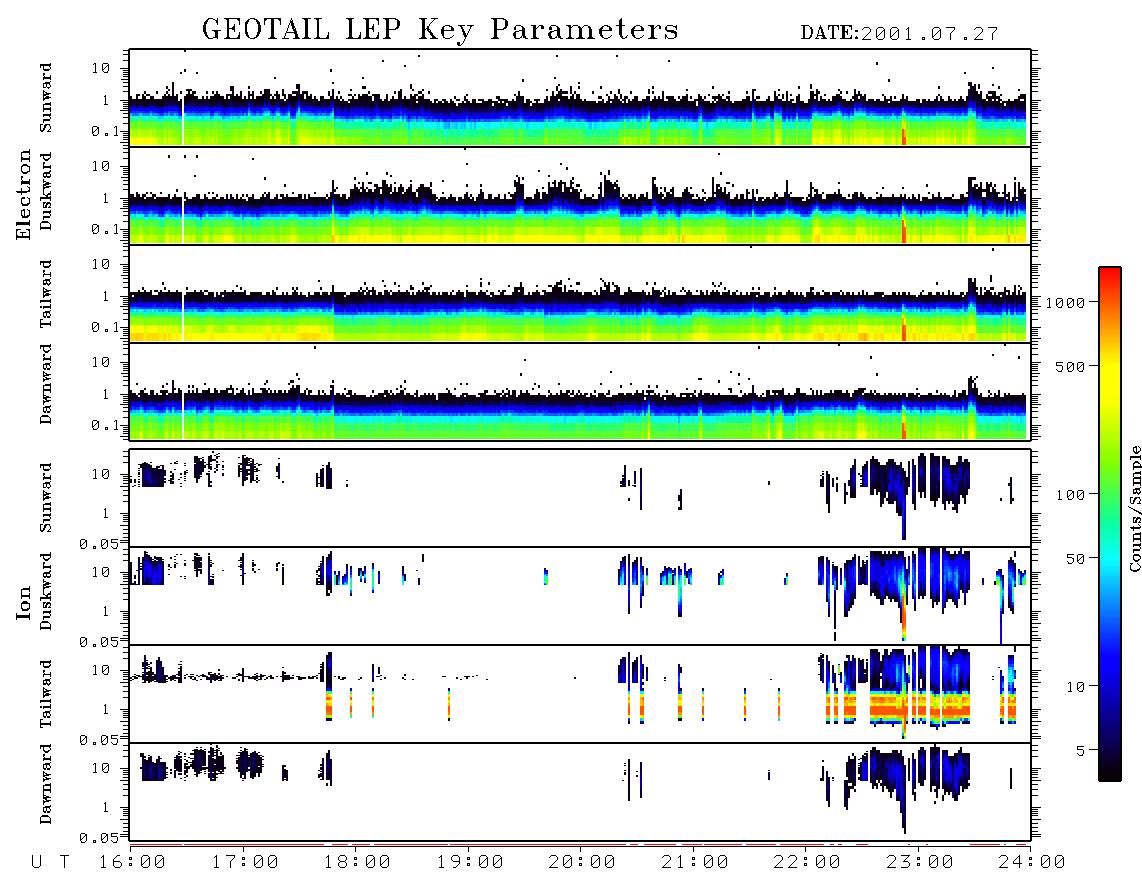This screenshot has height=880, width=1142.
Task: Click the 20:00 time tick label
Action: coord(583,863)
